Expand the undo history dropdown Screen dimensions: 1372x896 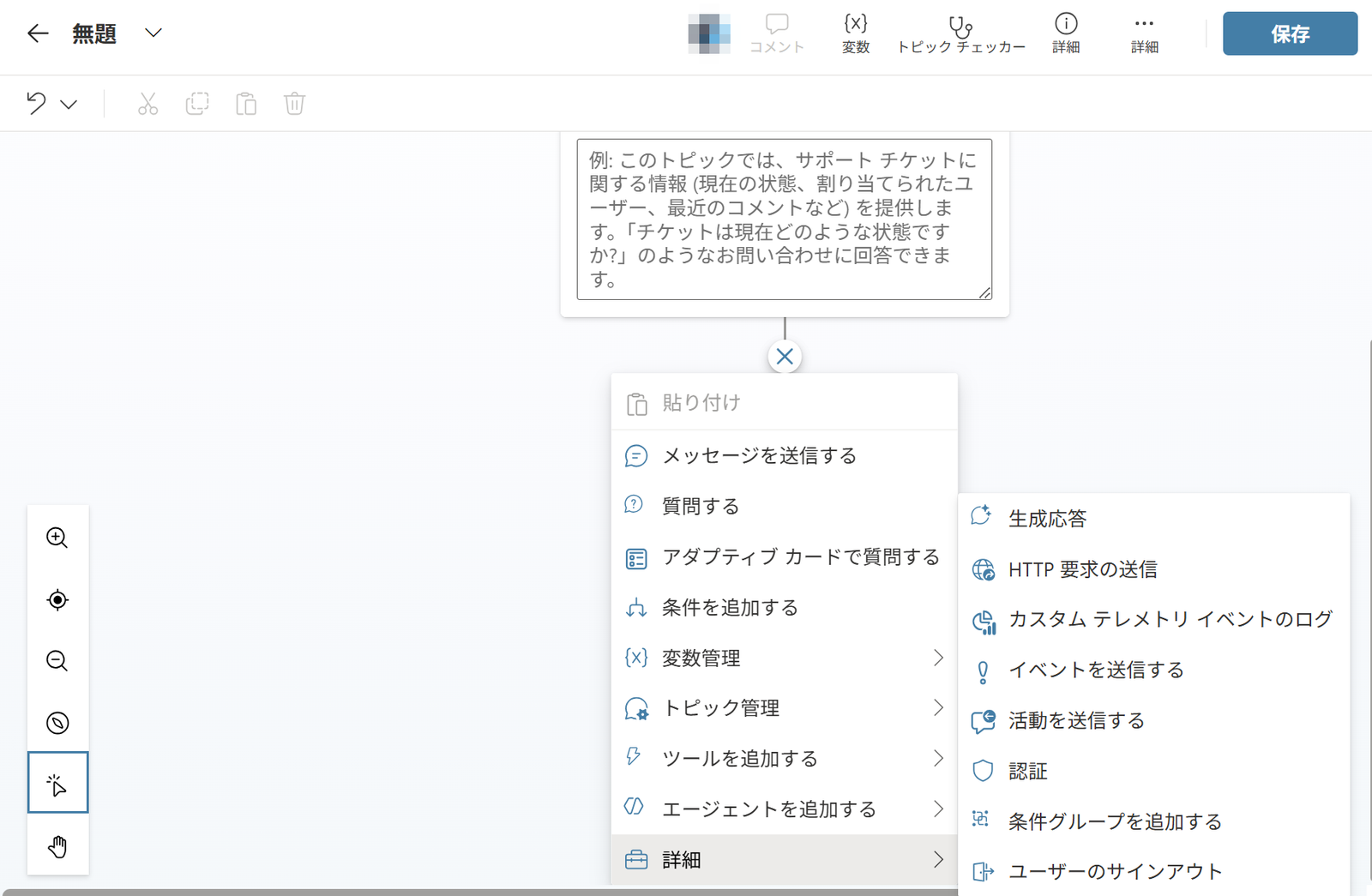69,105
